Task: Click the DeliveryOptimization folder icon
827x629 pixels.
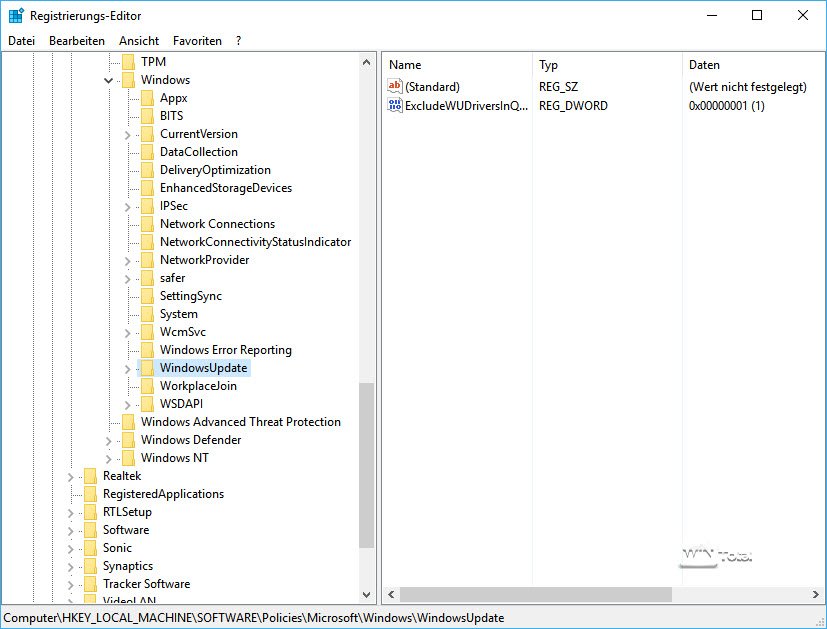Action: 147,170
